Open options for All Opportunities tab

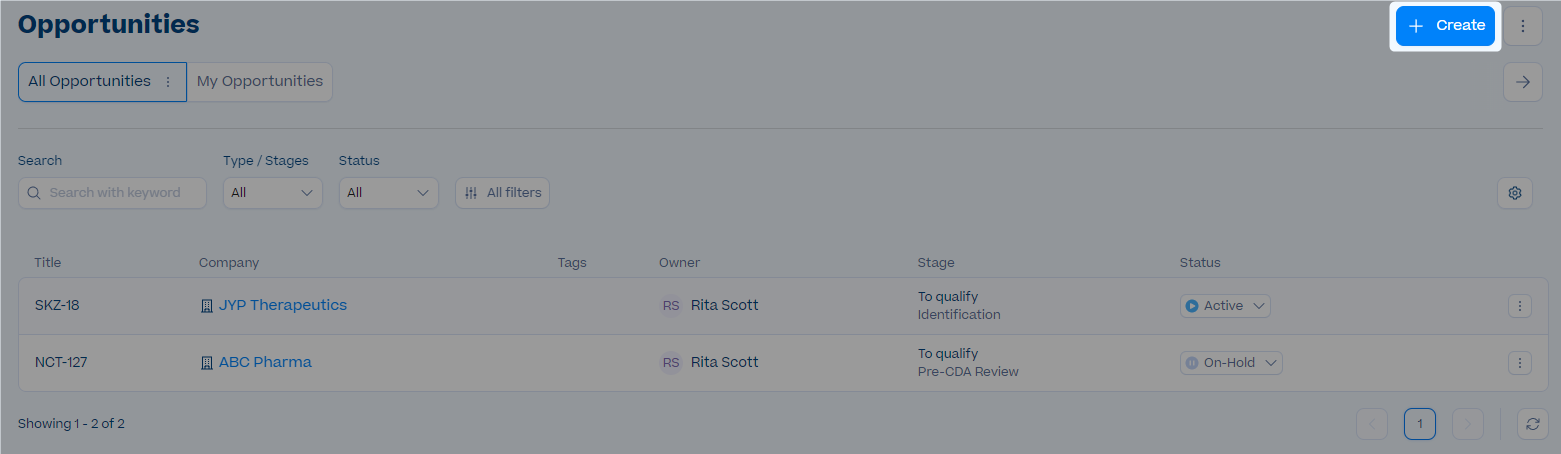coord(168,82)
